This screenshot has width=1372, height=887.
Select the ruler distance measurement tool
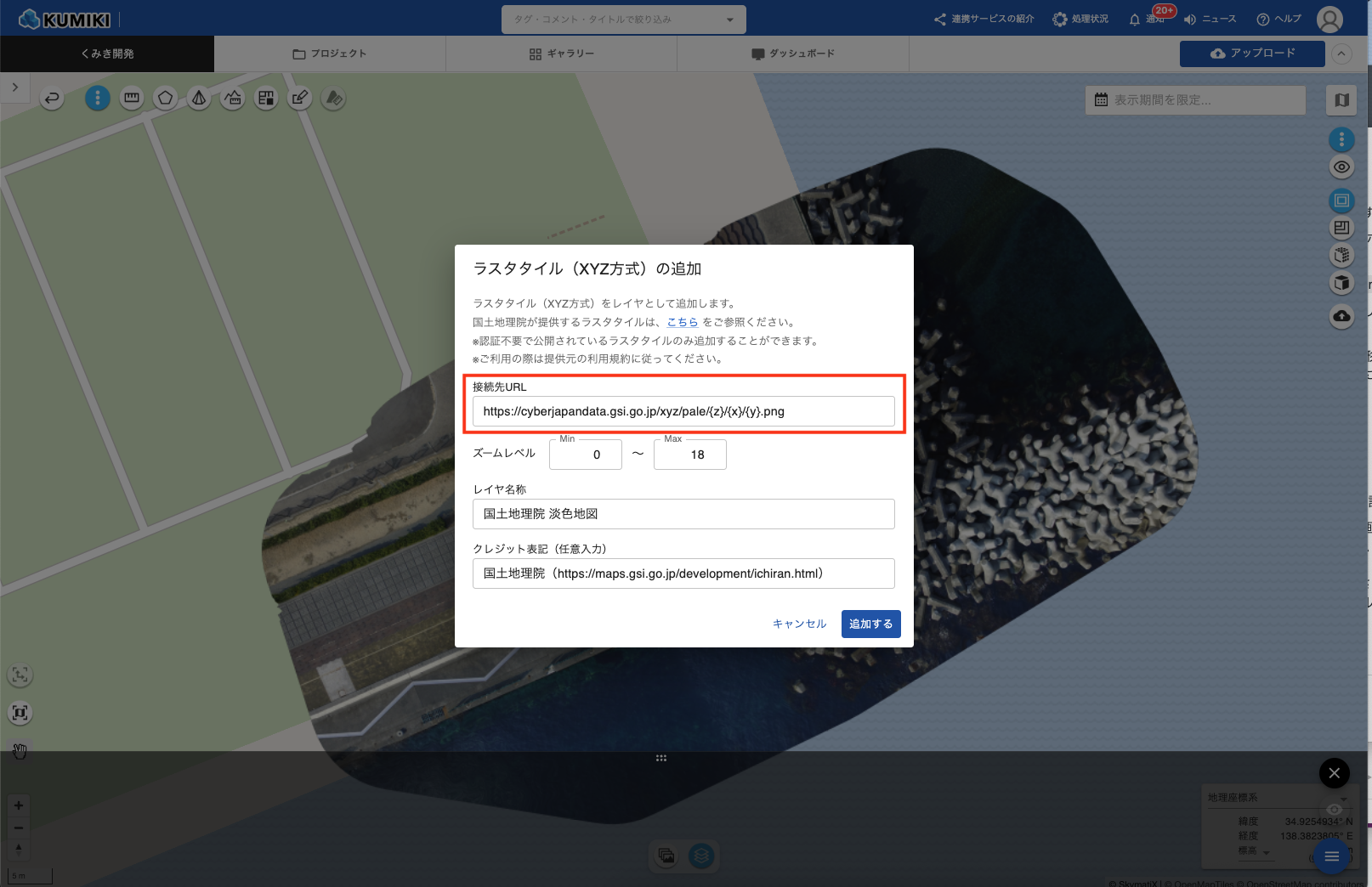[132, 99]
